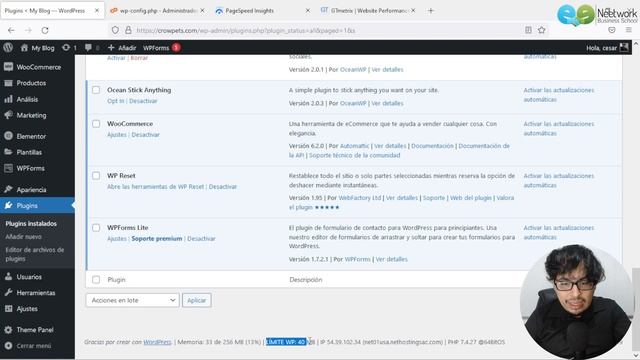Open Añadir nuevo submenu item

click(23, 237)
